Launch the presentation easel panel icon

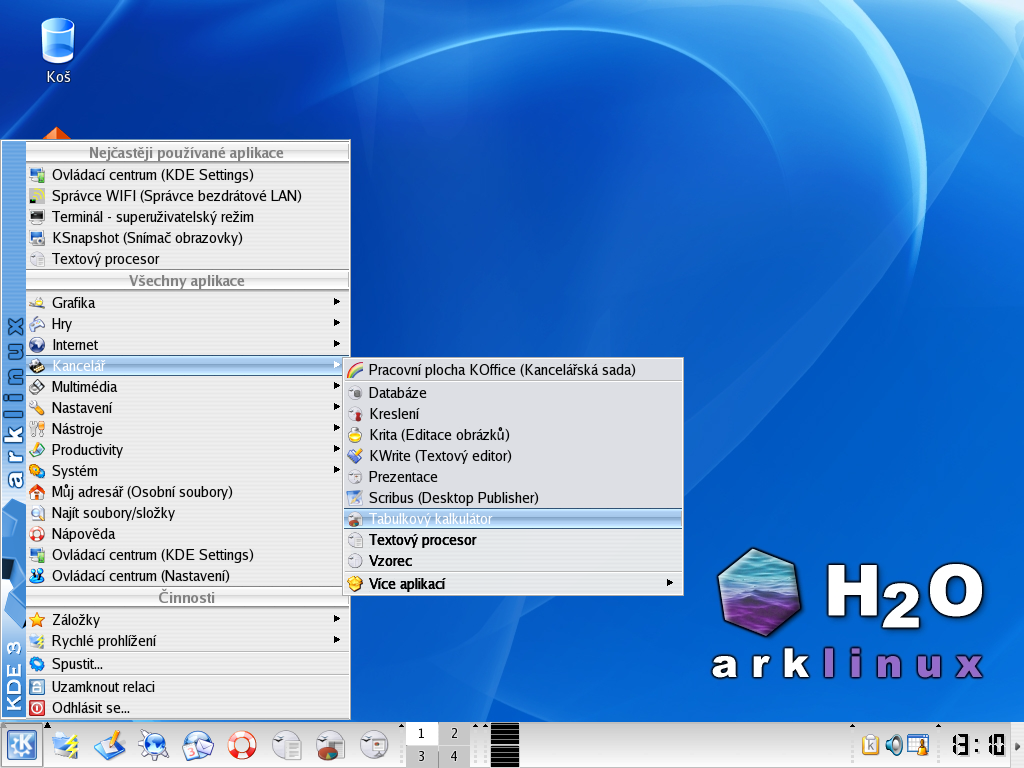tap(374, 745)
